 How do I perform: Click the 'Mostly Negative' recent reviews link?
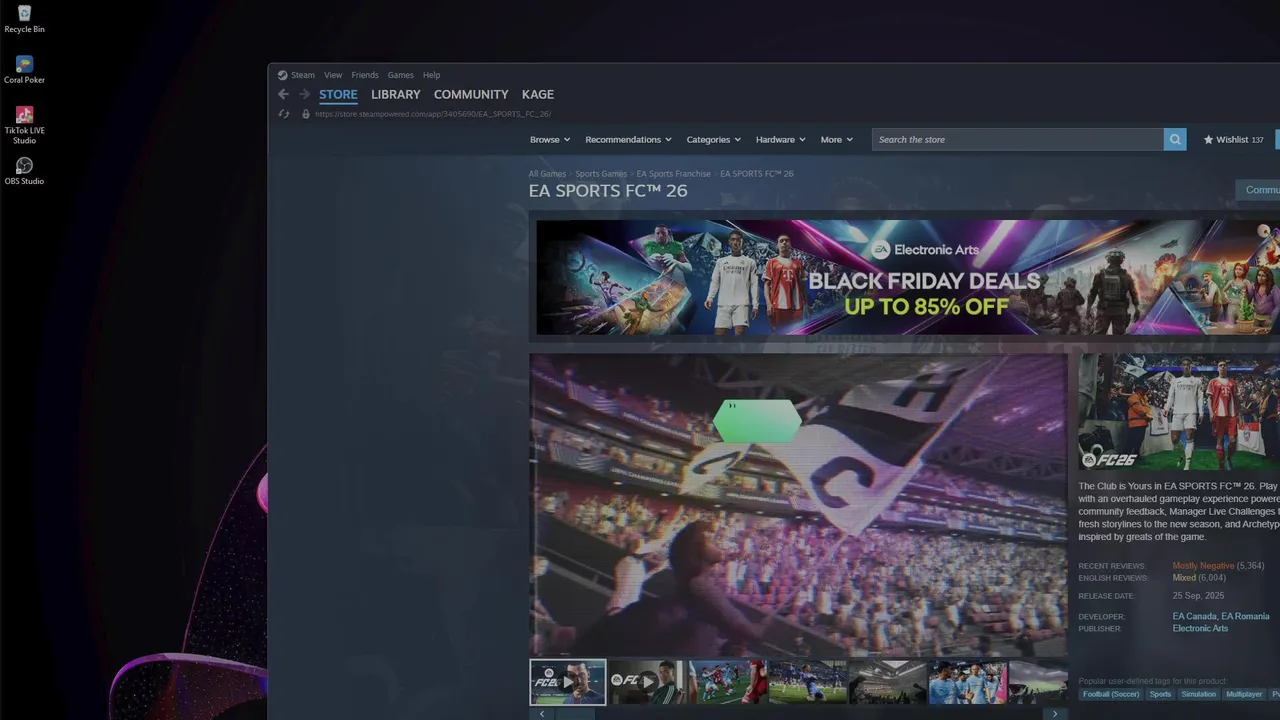(x=1203, y=566)
